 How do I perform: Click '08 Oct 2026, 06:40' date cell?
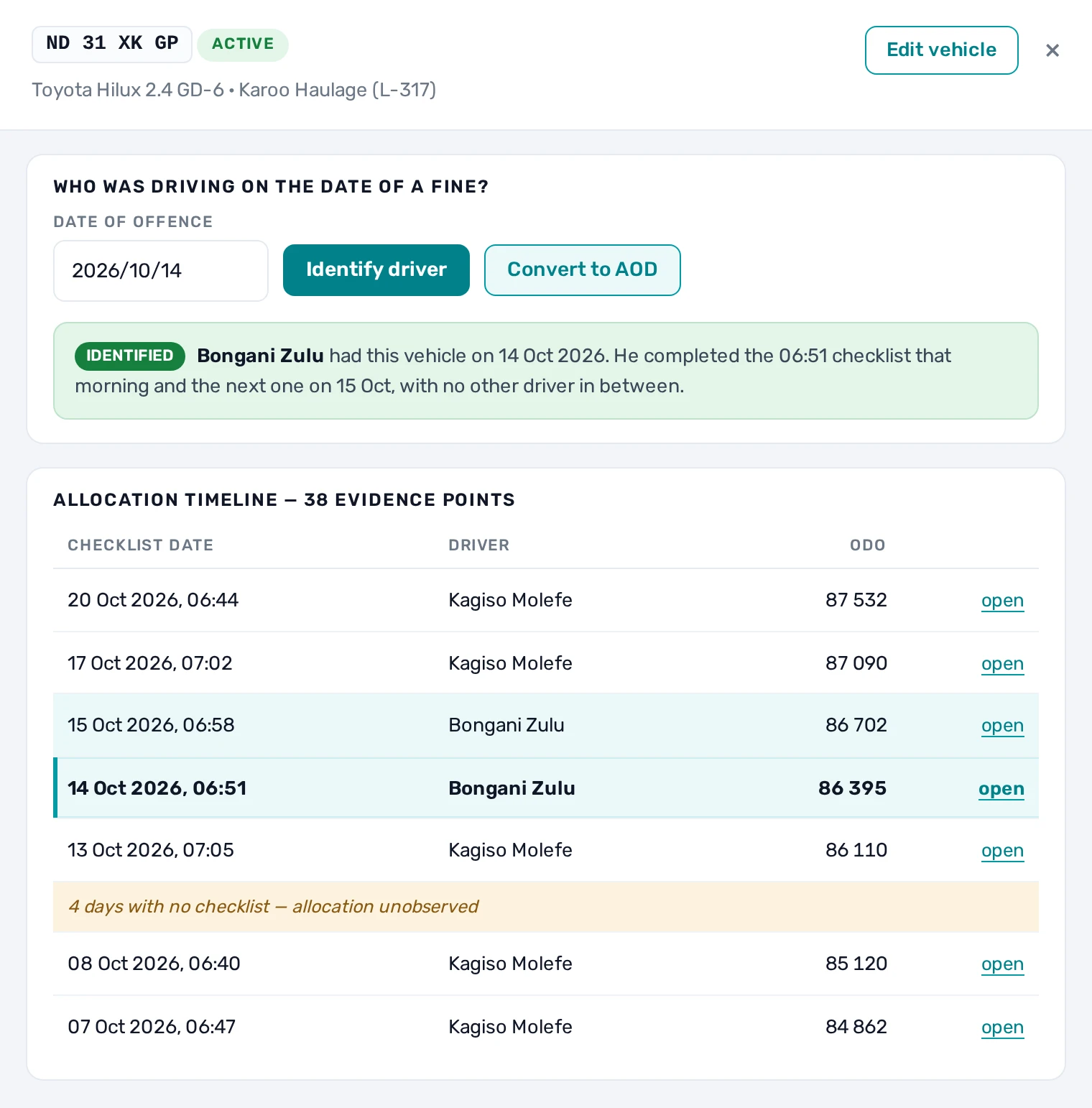point(154,964)
